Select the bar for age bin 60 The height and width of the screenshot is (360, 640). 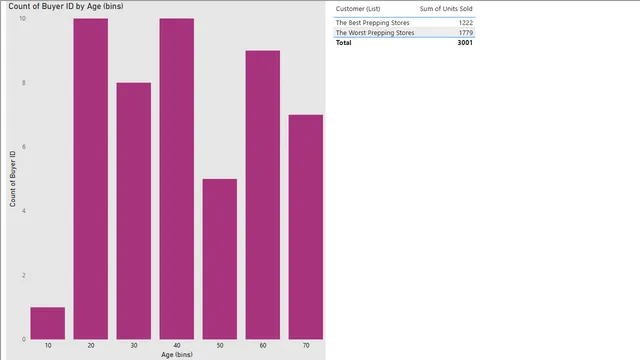coord(262,195)
